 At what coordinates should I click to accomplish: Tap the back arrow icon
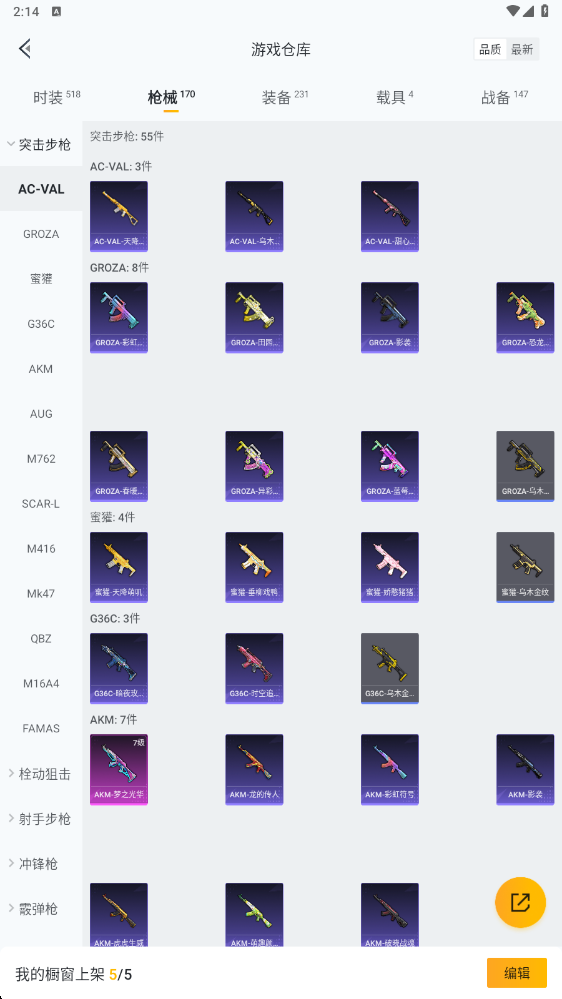tap(25, 48)
